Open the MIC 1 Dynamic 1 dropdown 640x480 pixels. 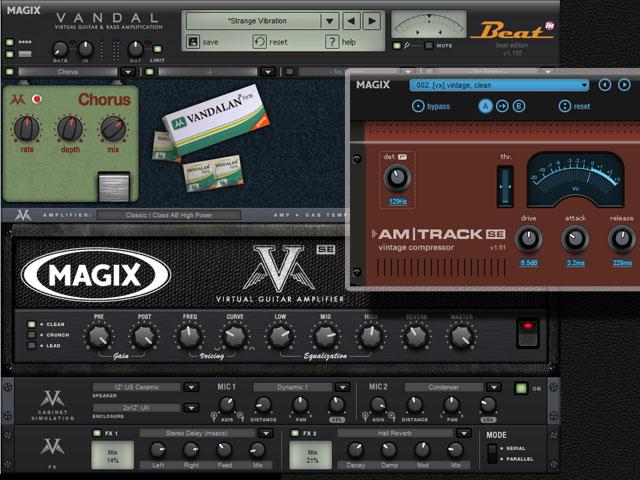point(342,387)
